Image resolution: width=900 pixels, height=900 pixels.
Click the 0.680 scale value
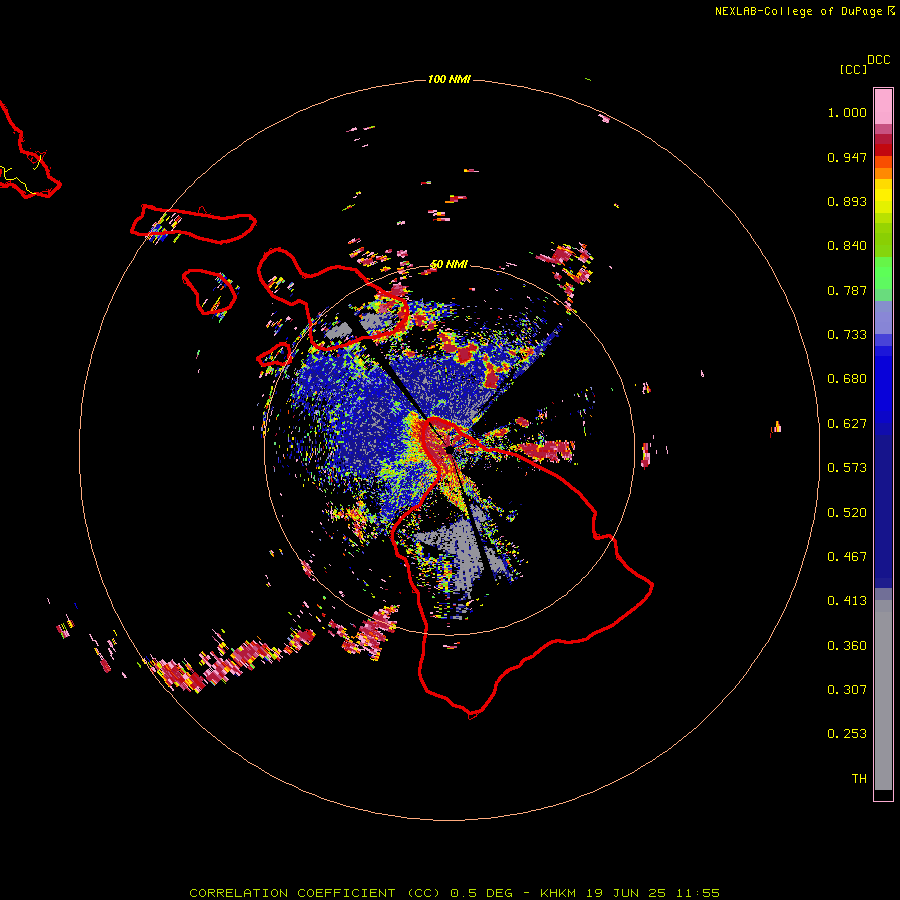tap(847, 379)
